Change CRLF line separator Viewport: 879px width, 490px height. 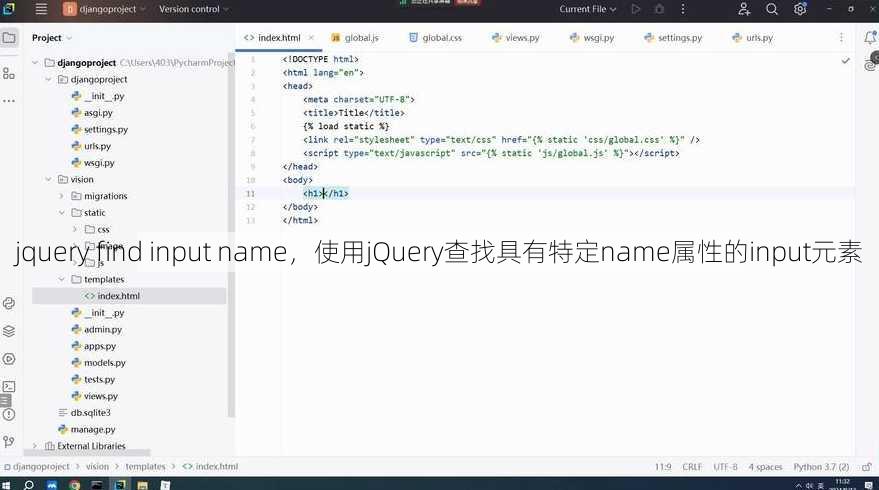coord(692,467)
